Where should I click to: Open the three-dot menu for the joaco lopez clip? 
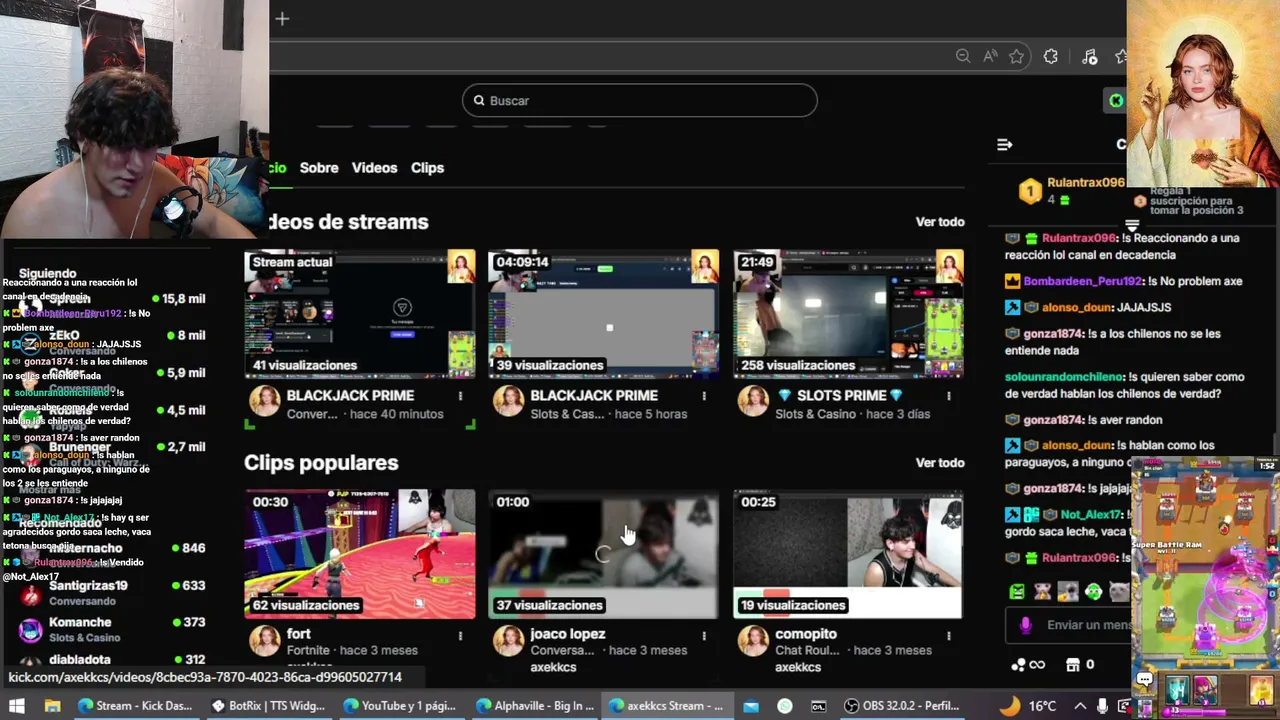pyautogui.click(x=704, y=635)
